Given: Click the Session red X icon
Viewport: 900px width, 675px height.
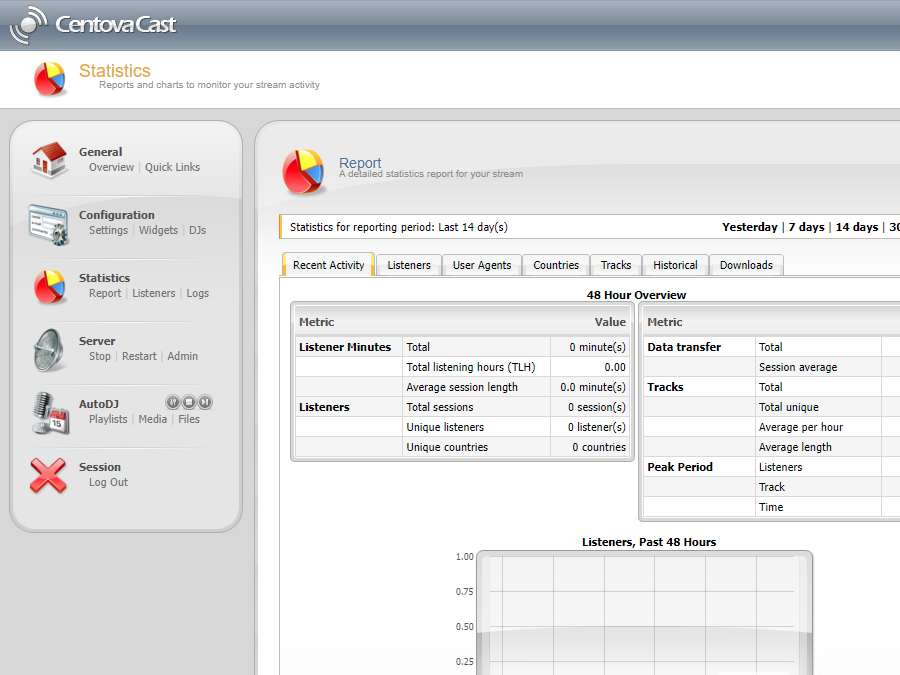Looking at the screenshot, I should click(48, 475).
